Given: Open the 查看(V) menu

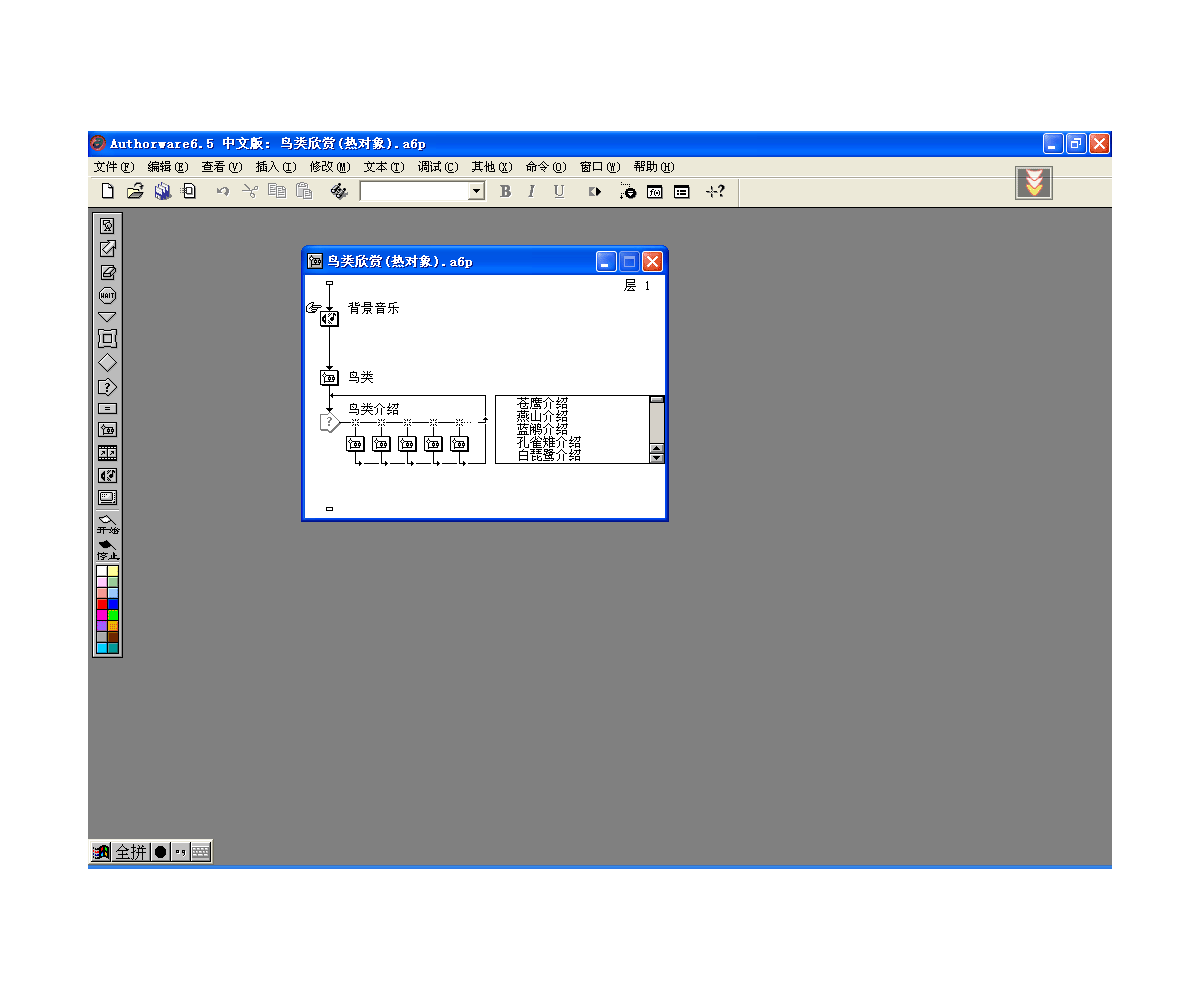Looking at the screenshot, I should pyautogui.click(x=221, y=167).
